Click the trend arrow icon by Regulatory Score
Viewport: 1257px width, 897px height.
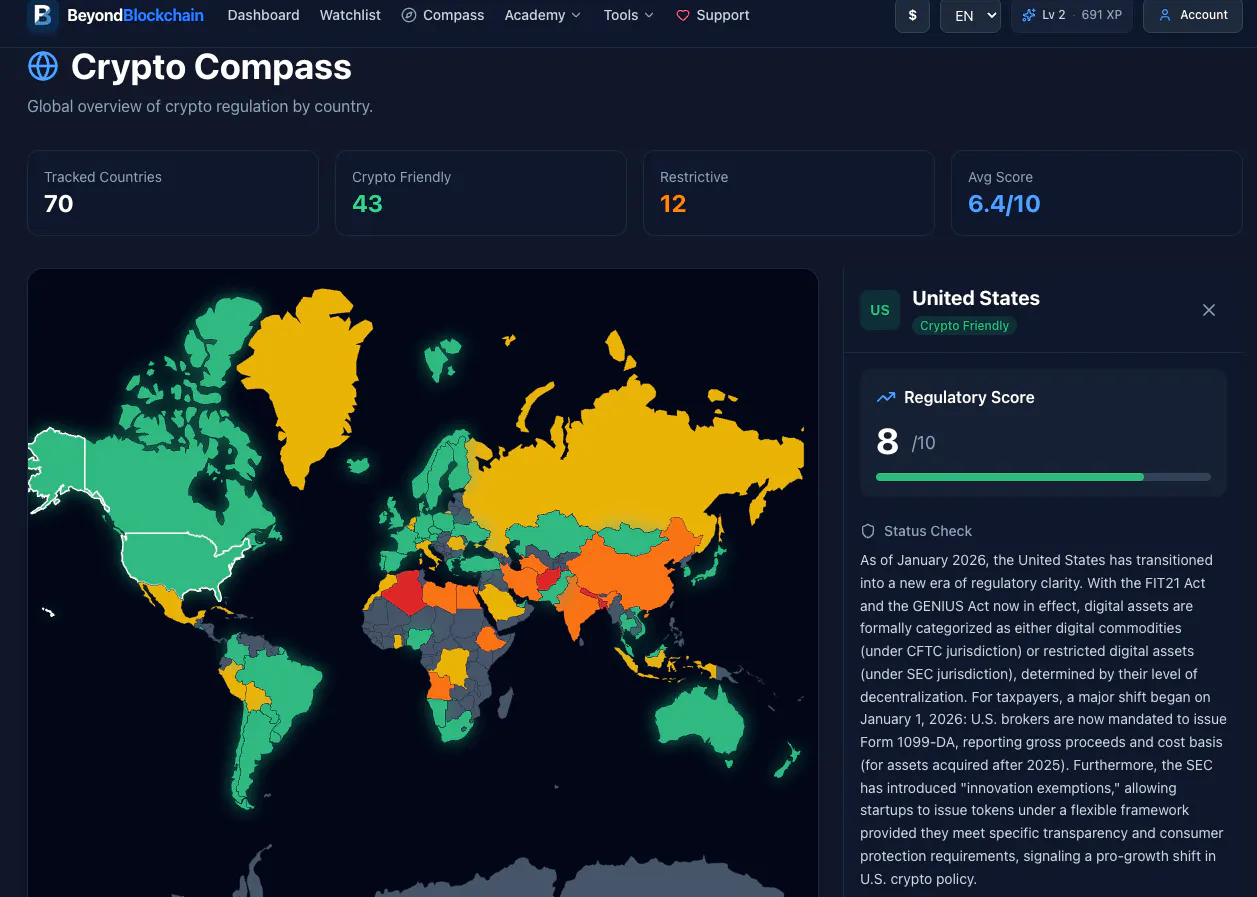886,397
